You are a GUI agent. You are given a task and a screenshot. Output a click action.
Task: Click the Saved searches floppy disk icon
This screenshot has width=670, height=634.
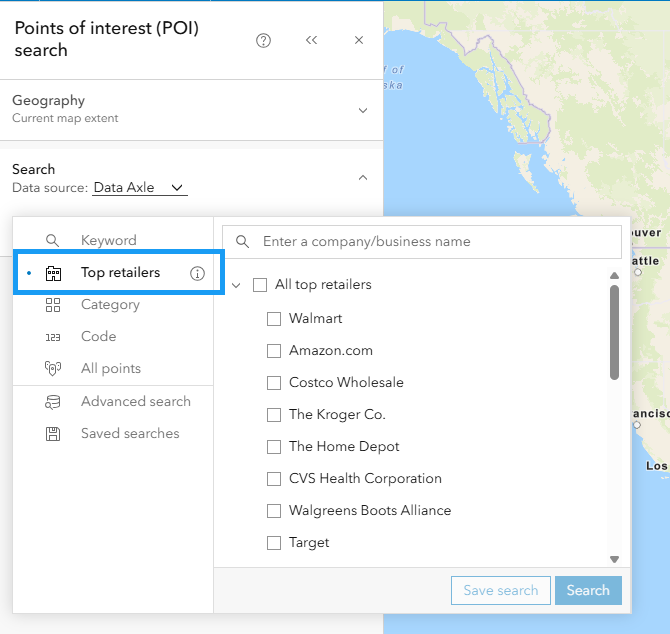tap(53, 434)
